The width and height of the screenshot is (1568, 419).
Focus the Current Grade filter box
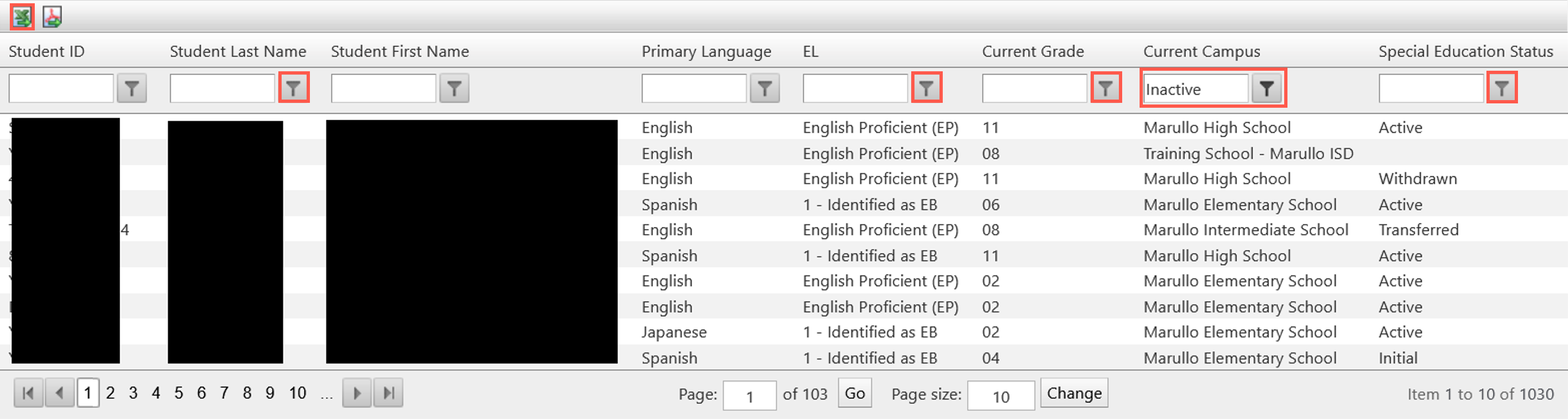[1034, 89]
